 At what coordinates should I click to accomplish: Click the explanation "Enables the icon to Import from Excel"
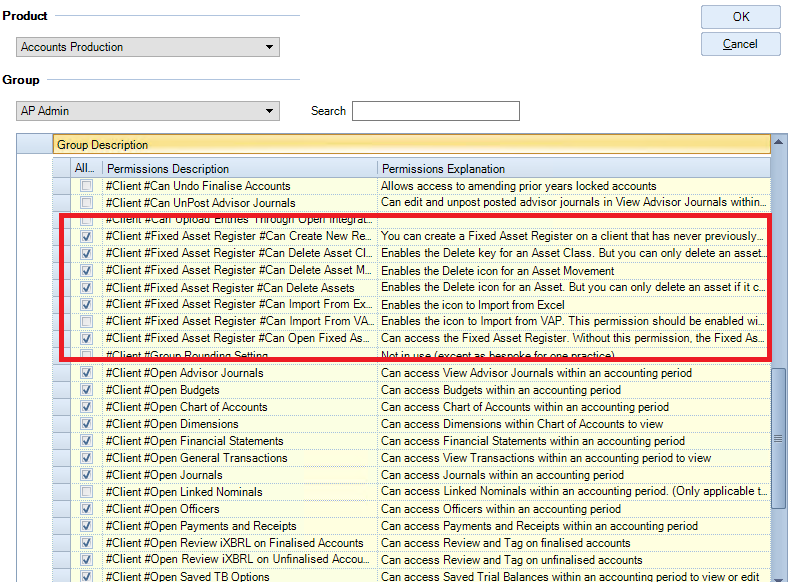[x=473, y=305]
